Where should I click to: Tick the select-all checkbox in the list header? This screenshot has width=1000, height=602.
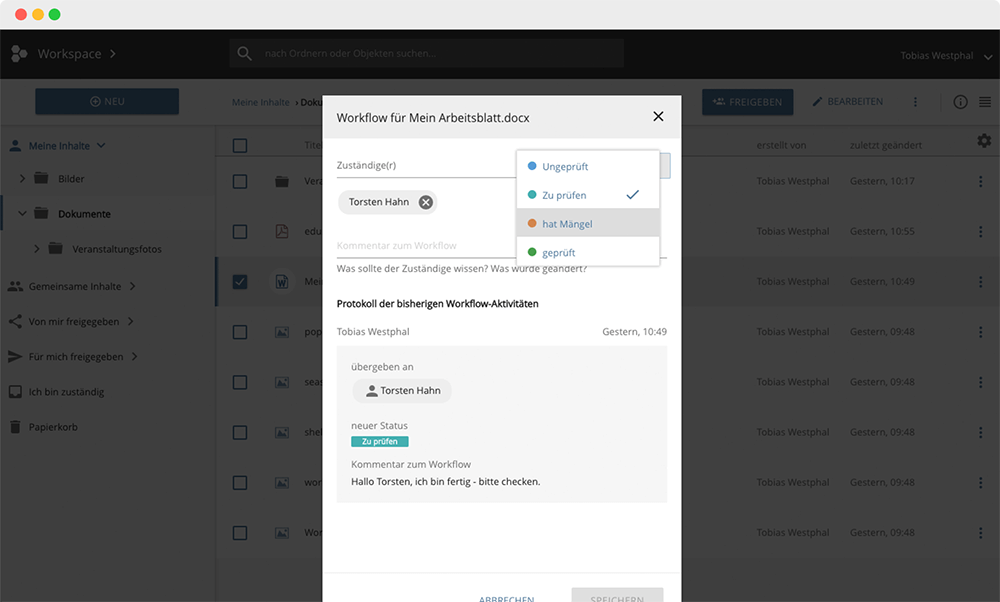pos(239,144)
